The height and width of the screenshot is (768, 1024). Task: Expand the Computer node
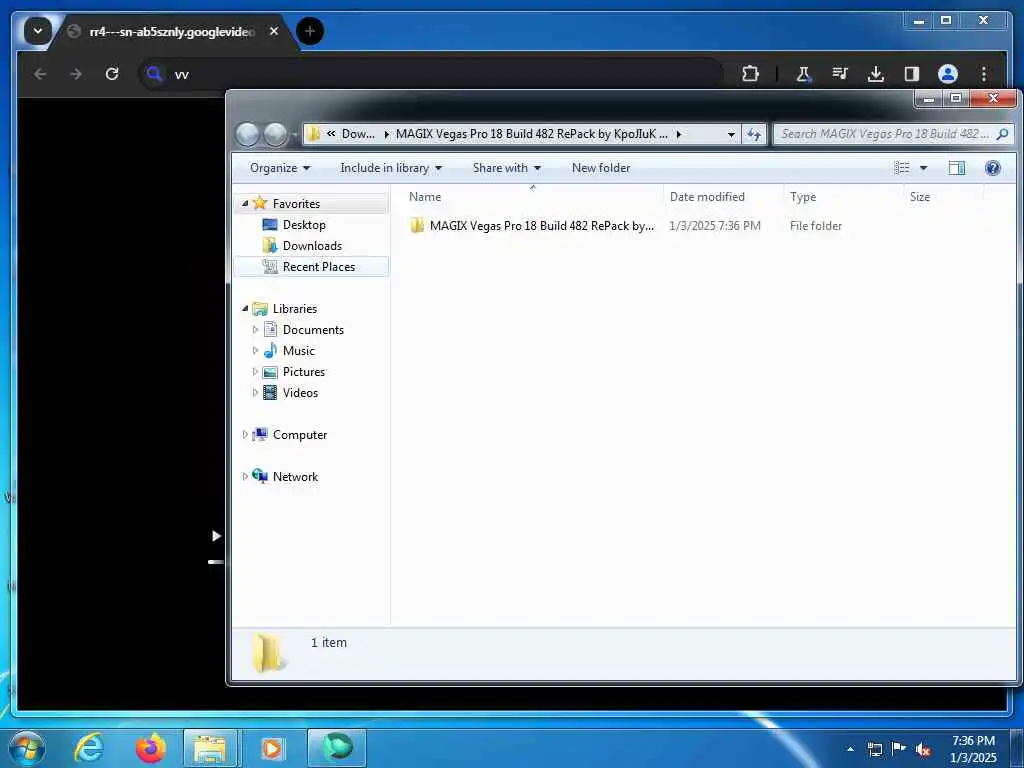(x=245, y=434)
